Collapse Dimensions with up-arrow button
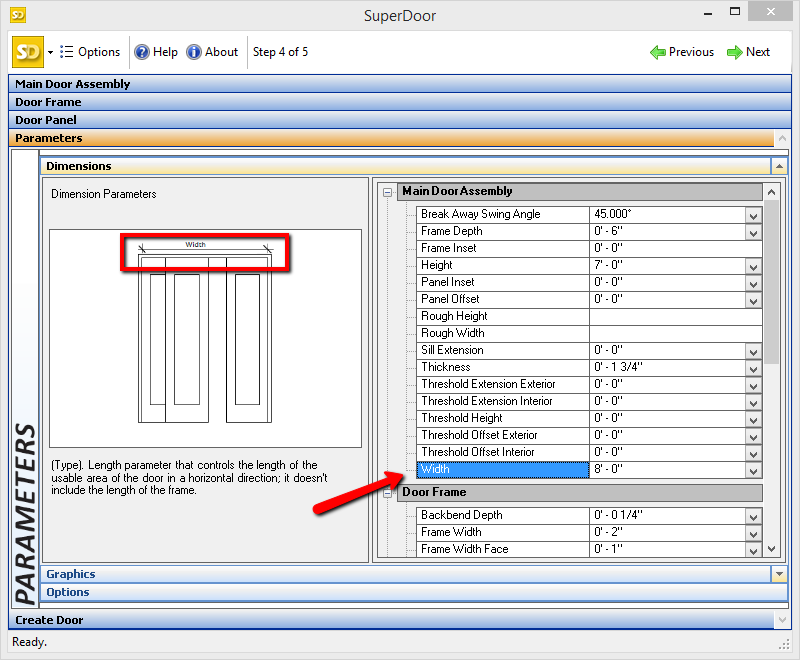Screen dimensions: 800x660 pyautogui.click(x=779, y=166)
